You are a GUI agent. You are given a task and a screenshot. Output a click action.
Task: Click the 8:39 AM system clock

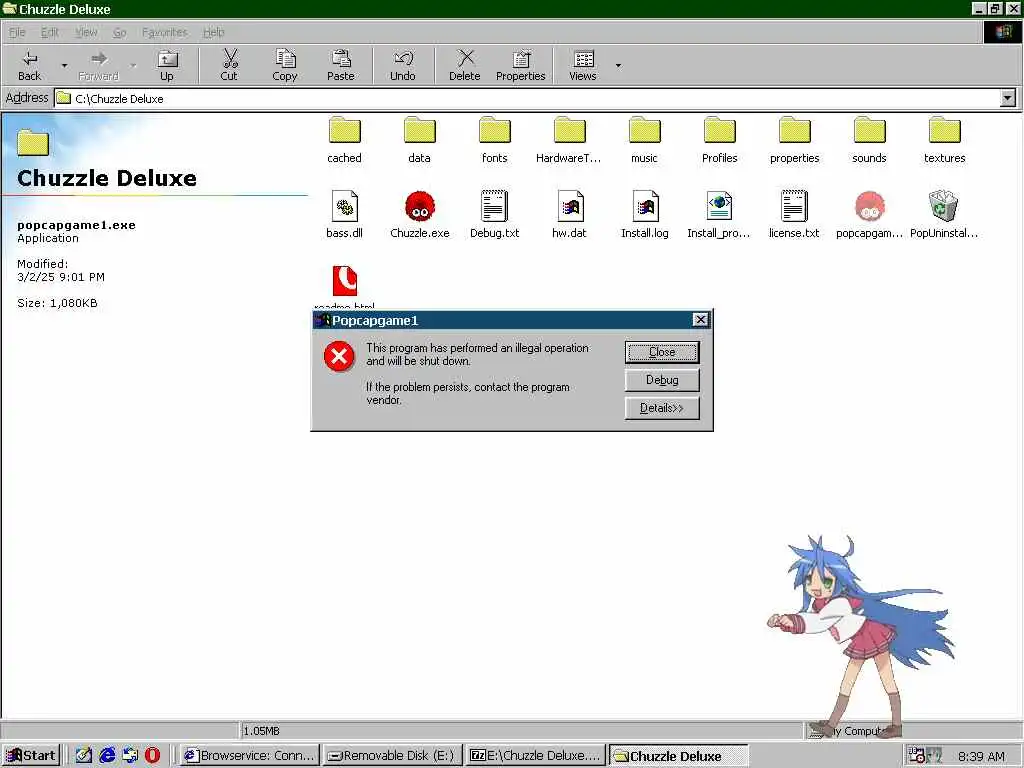(x=981, y=756)
